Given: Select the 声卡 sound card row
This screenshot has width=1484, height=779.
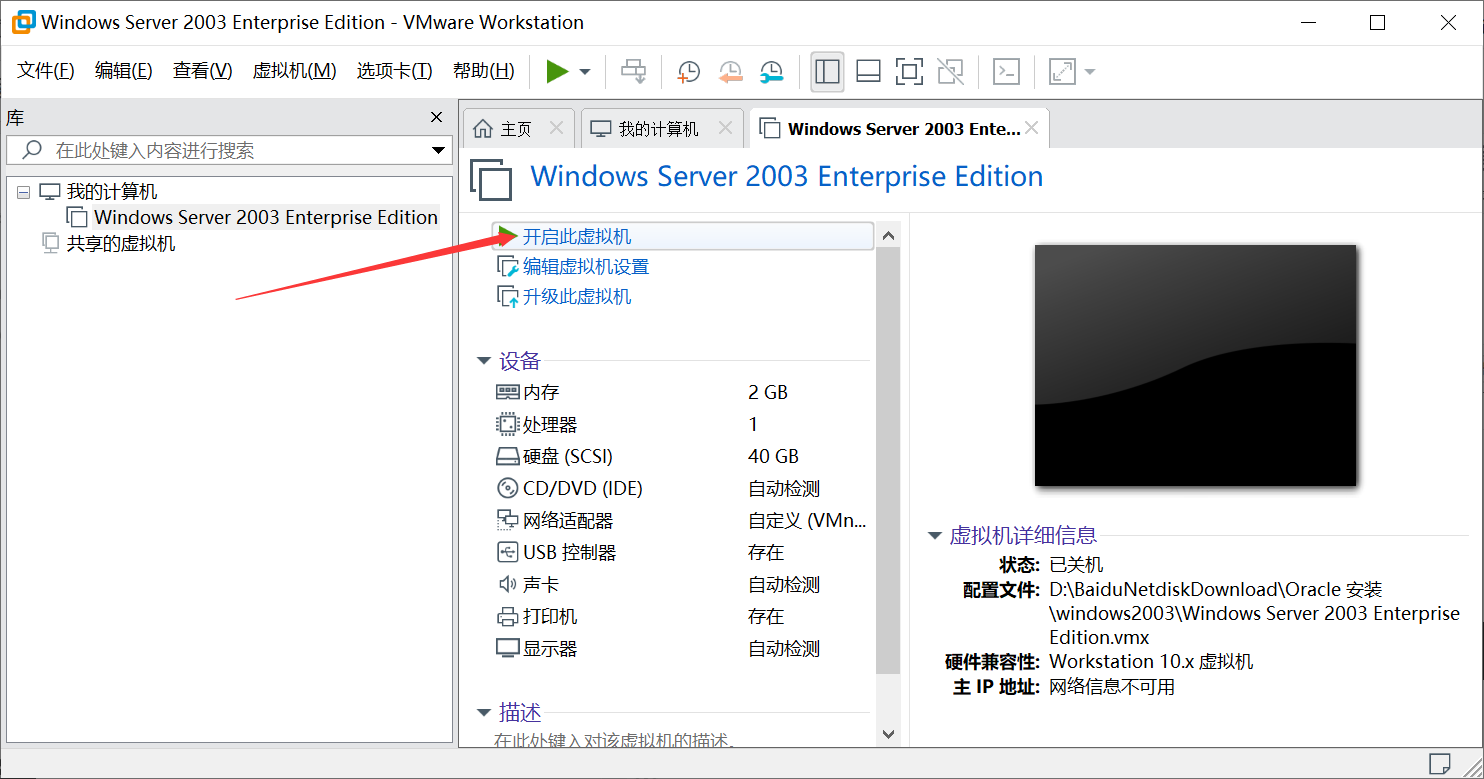Looking at the screenshot, I should tap(683, 584).
